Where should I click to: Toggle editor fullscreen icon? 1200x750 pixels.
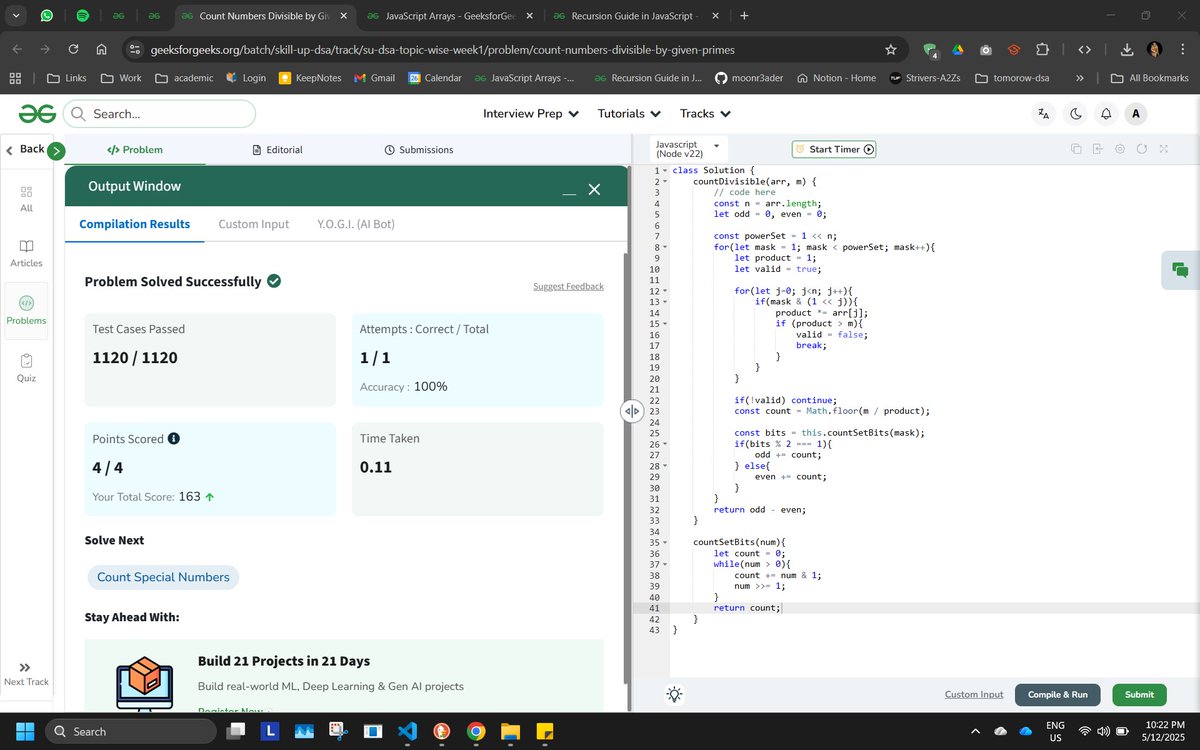point(1163,149)
